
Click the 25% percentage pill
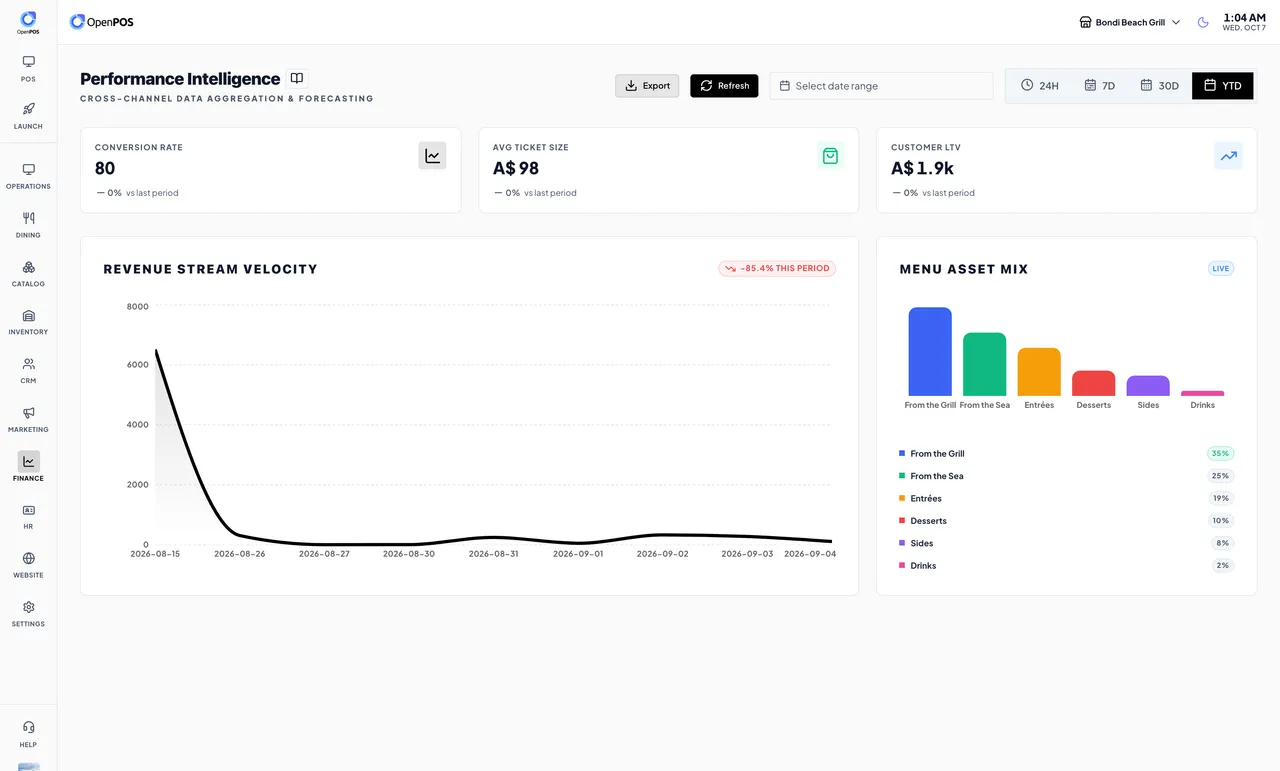(1220, 476)
